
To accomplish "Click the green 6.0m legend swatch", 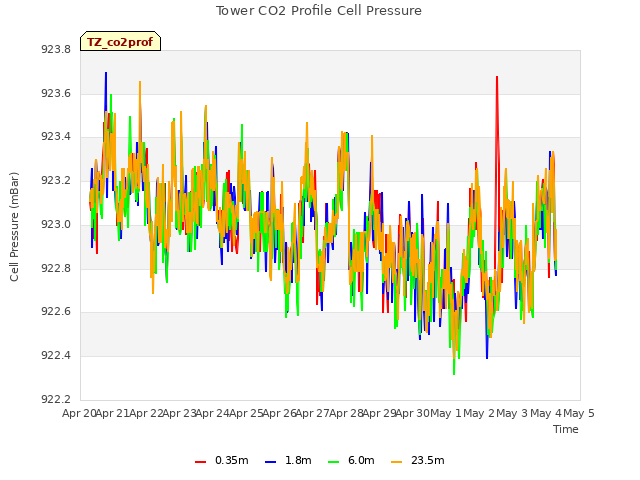I will pos(333,462).
